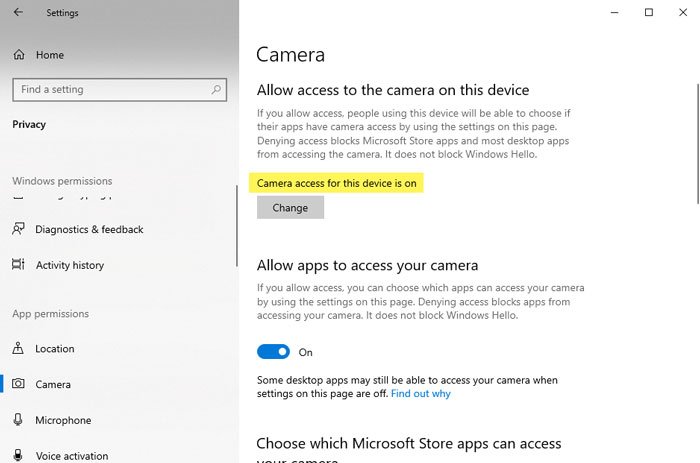This screenshot has width=700, height=463.
Task: Click the Activity history icon
Action: pos(18,265)
